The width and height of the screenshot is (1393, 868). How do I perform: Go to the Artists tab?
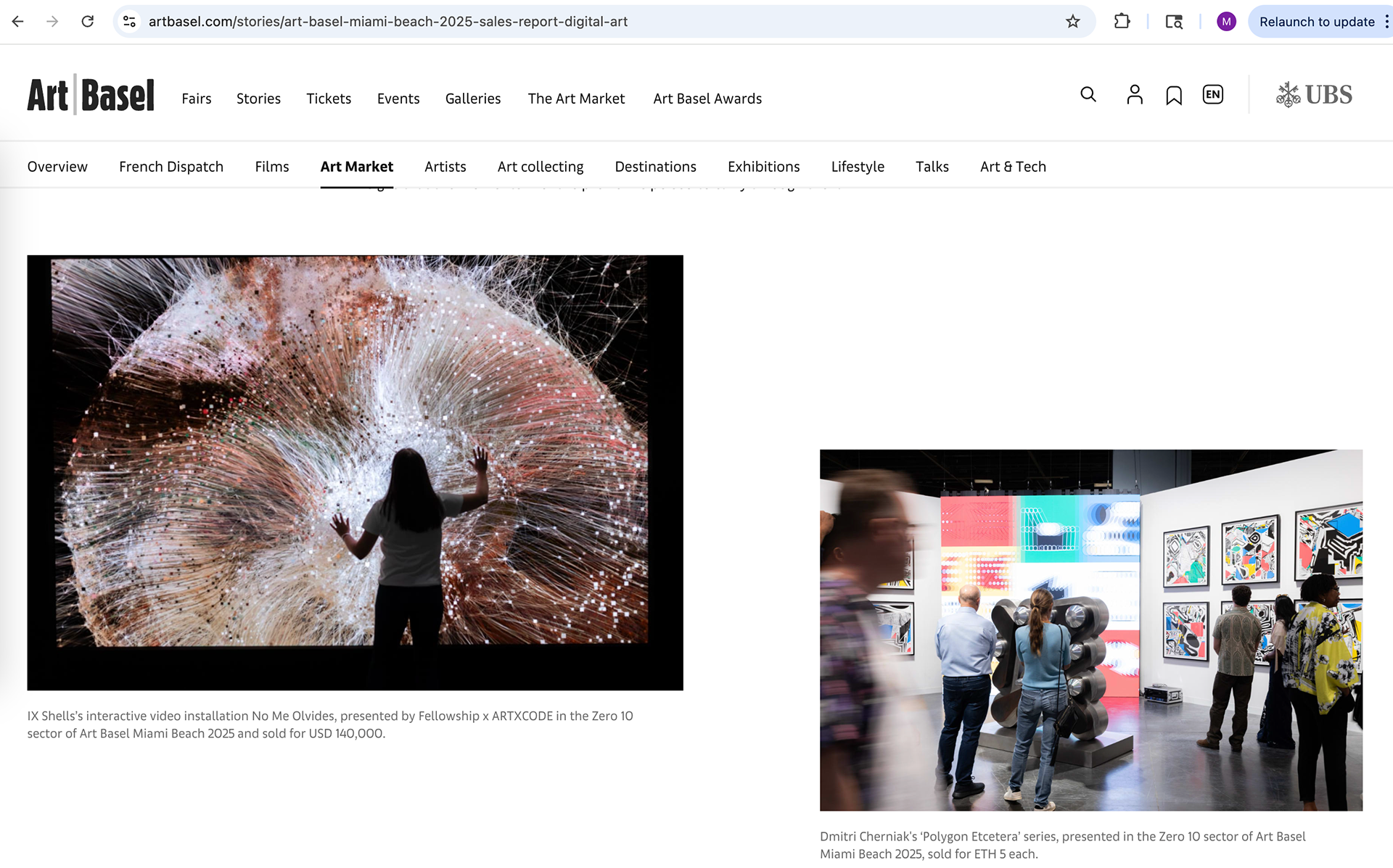(x=445, y=167)
